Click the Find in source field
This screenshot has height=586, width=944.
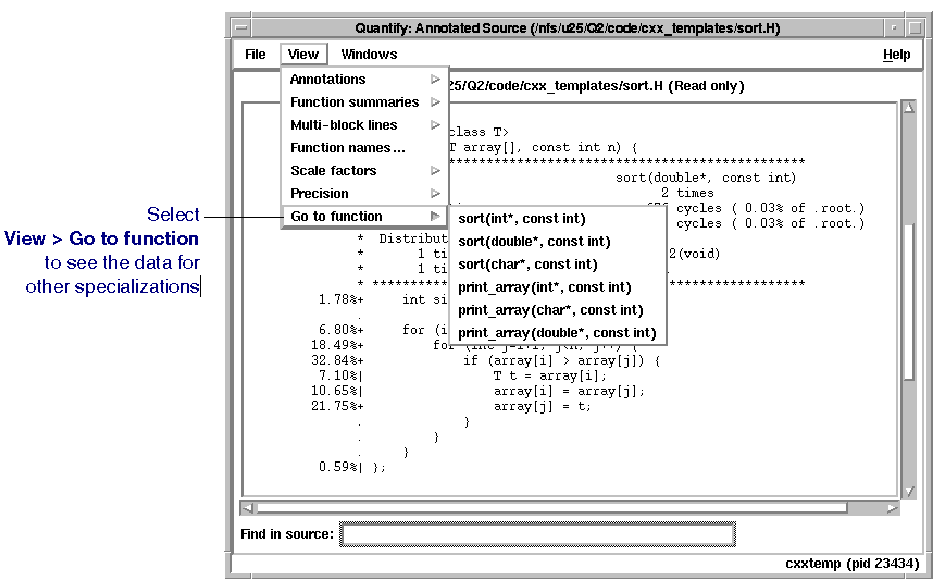(537, 534)
